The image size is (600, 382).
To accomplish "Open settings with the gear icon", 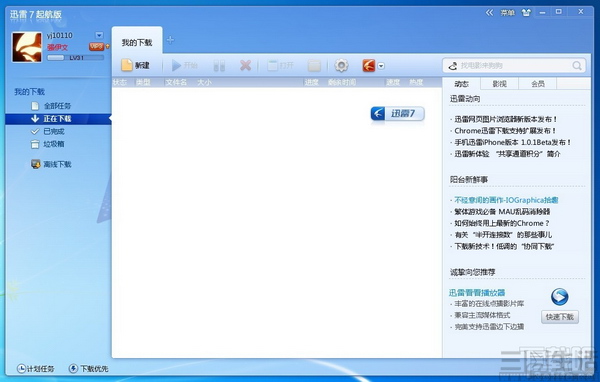I will [341, 65].
